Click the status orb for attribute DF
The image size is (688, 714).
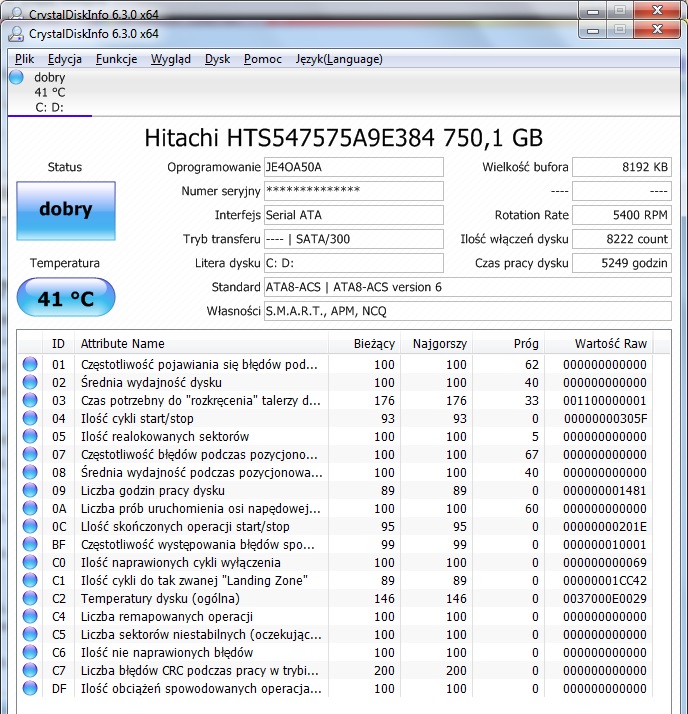tap(30, 688)
